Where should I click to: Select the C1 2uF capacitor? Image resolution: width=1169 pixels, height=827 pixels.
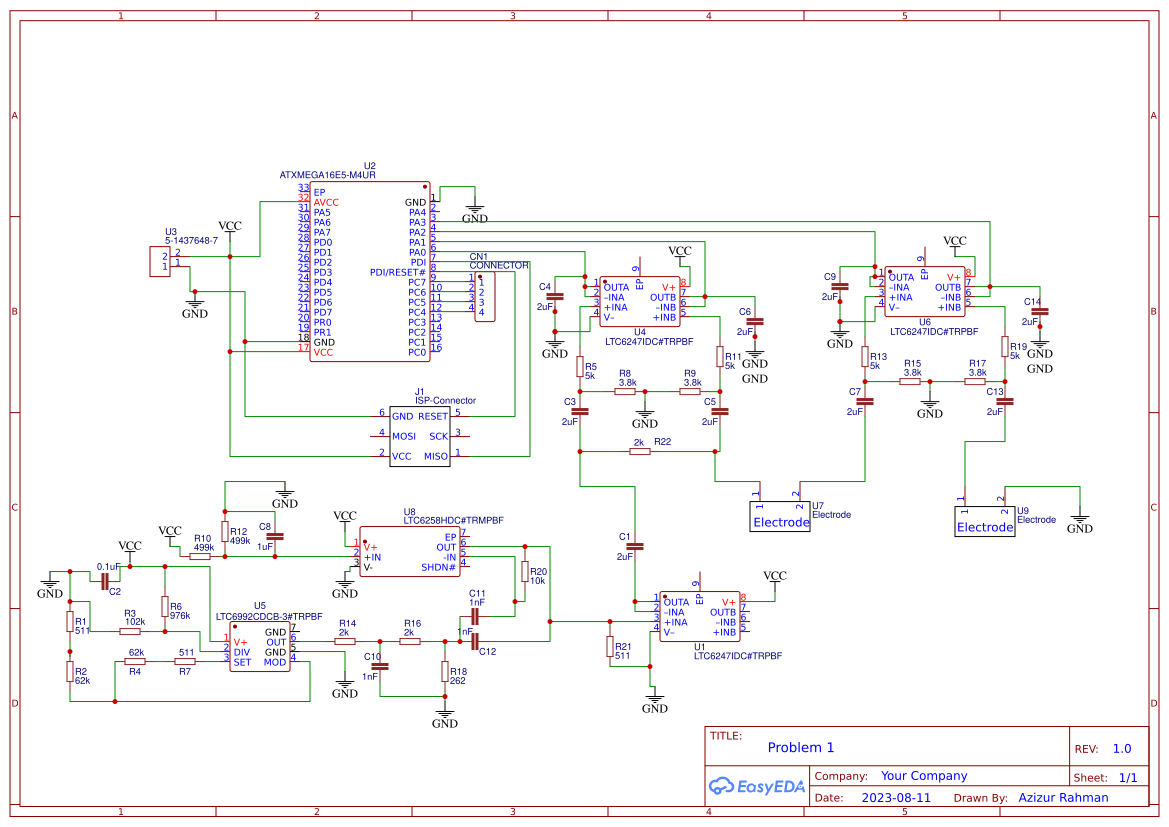[x=634, y=546]
